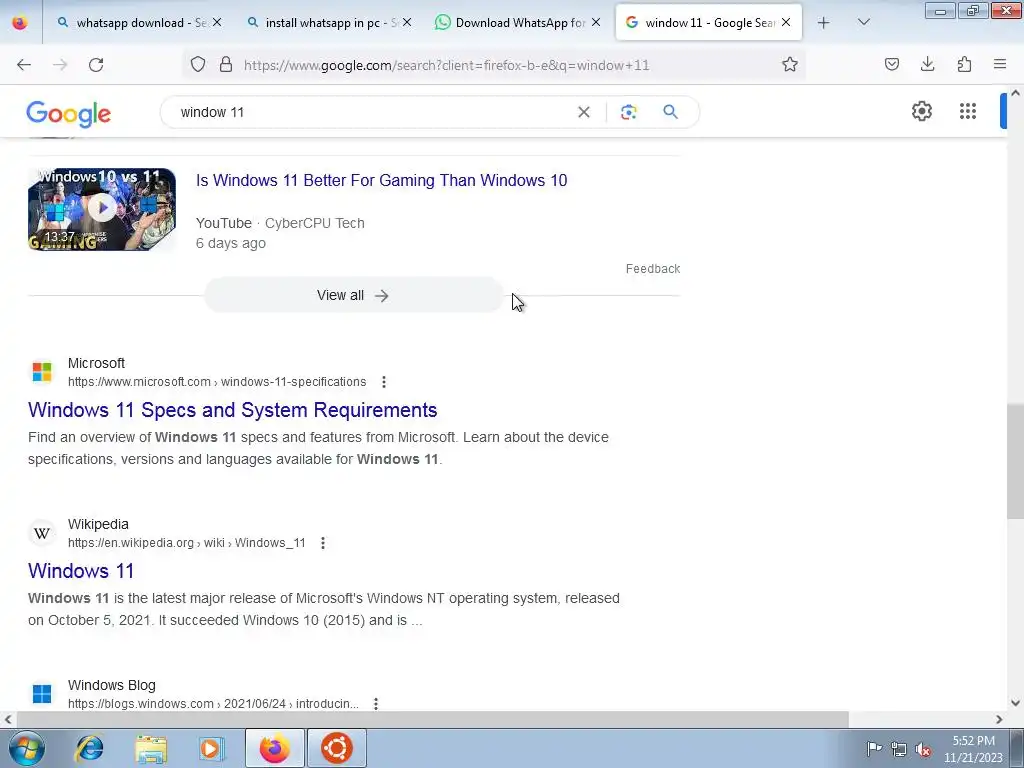Open Firefox downloads panel

point(927,64)
